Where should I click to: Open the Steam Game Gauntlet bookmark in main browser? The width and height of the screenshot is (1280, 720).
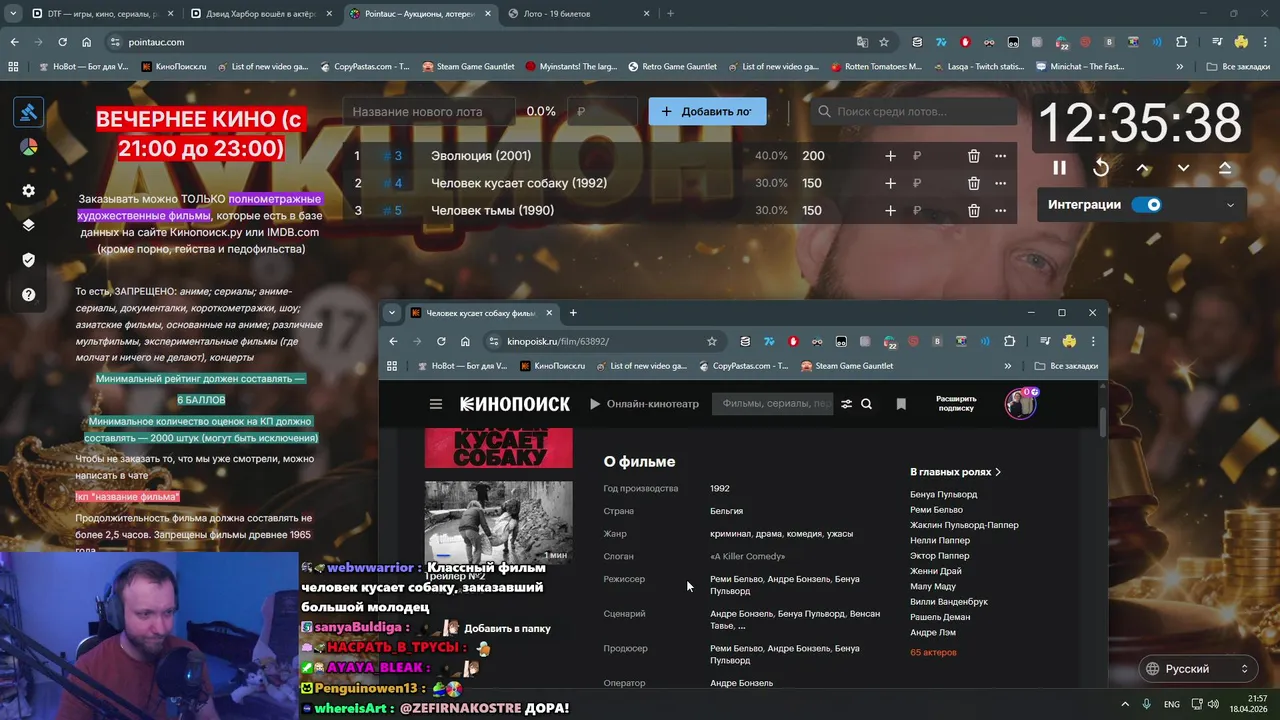(x=468, y=67)
